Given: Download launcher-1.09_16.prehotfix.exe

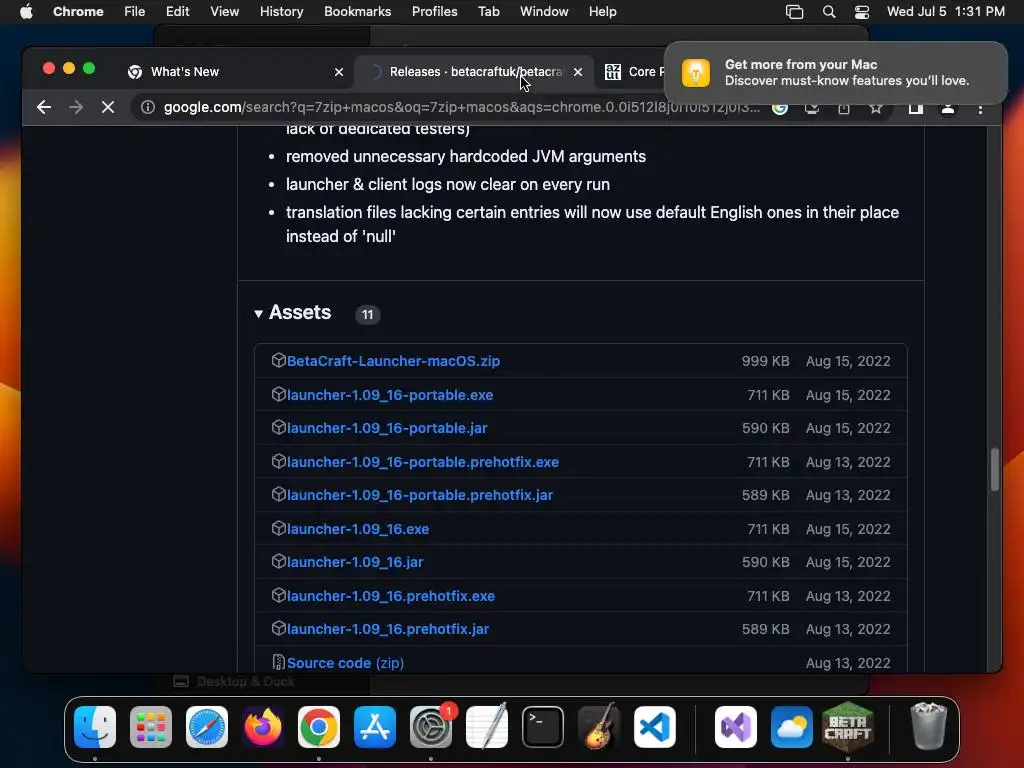Looking at the screenshot, I should pos(391,596).
